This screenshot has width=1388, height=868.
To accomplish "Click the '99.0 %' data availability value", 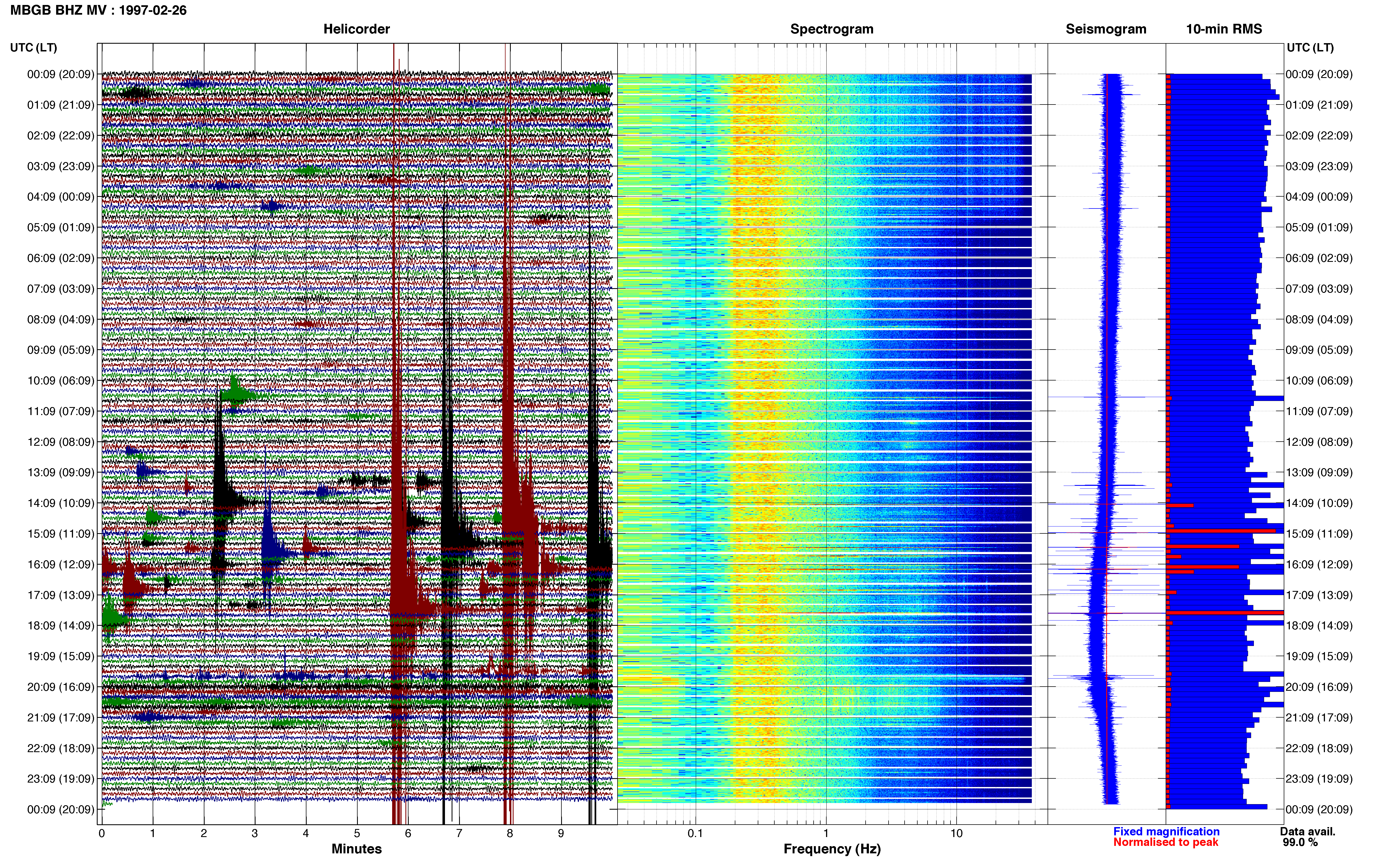I will click(x=1300, y=842).
